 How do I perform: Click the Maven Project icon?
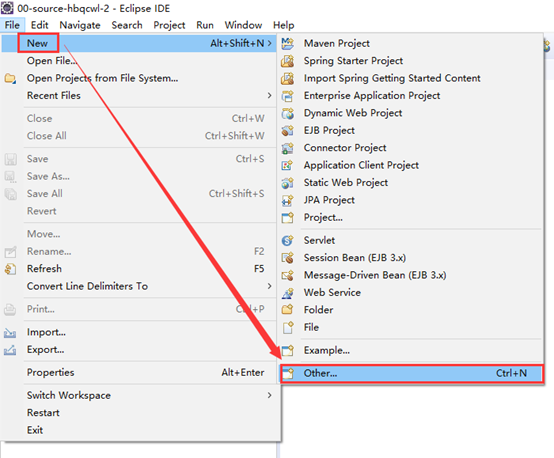288,43
